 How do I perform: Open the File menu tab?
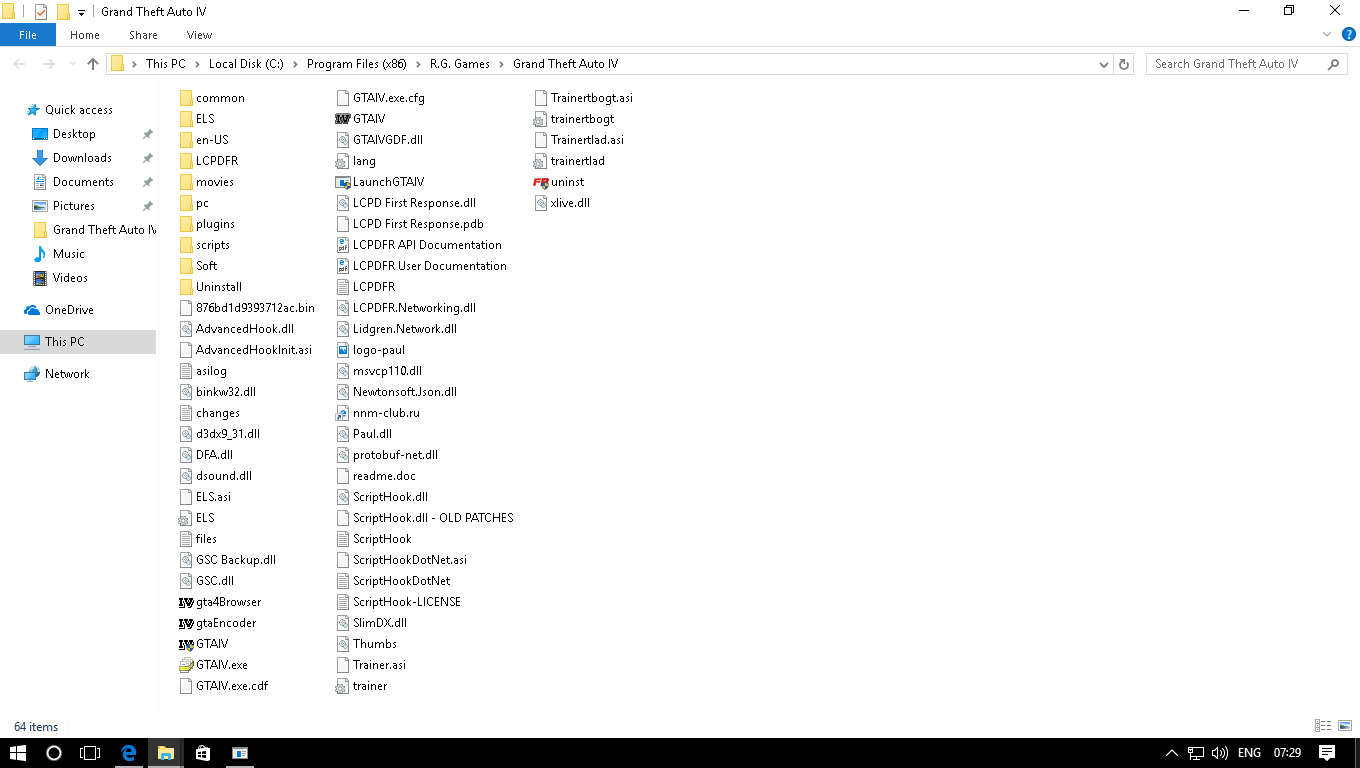coord(28,35)
